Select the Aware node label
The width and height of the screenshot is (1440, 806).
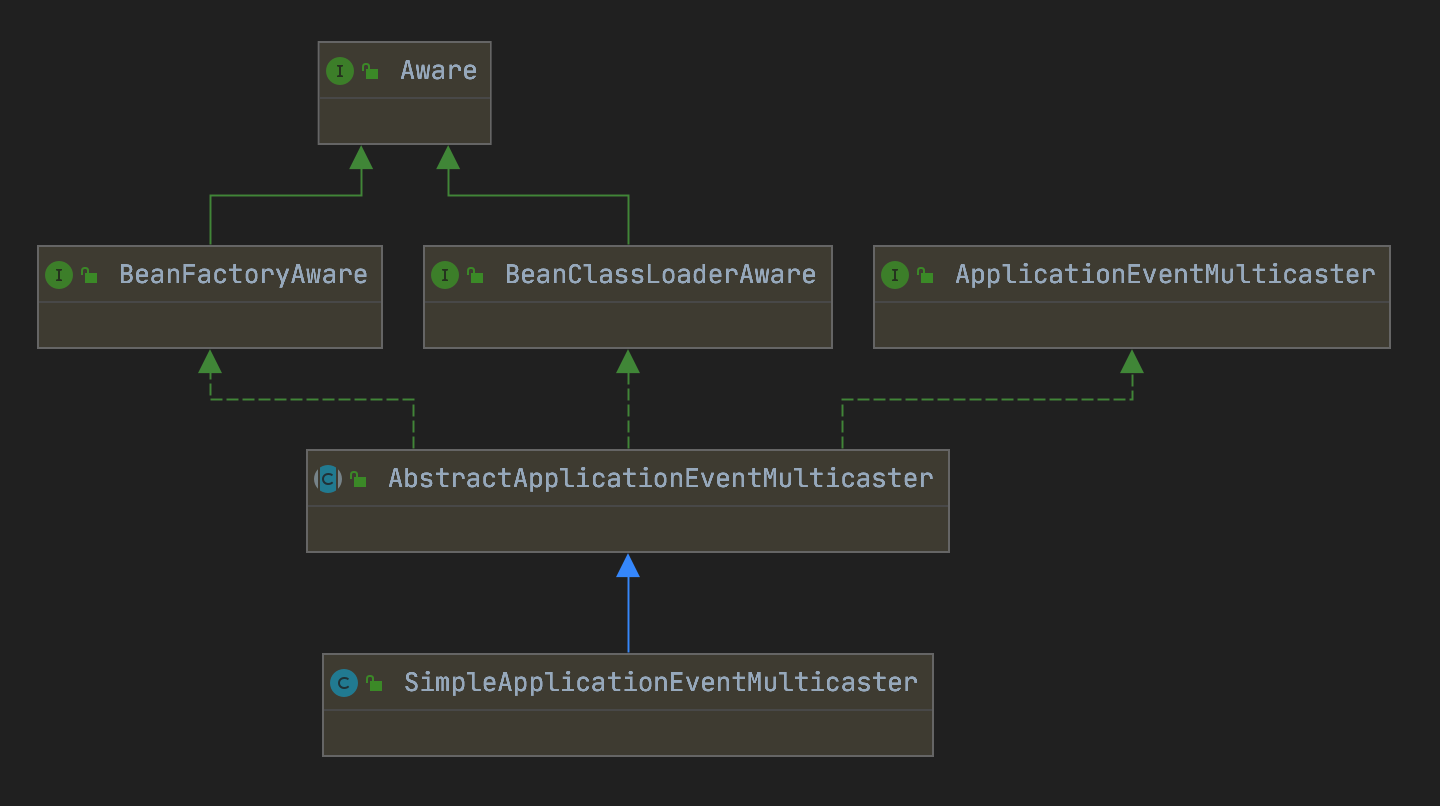(x=438, y=71)
